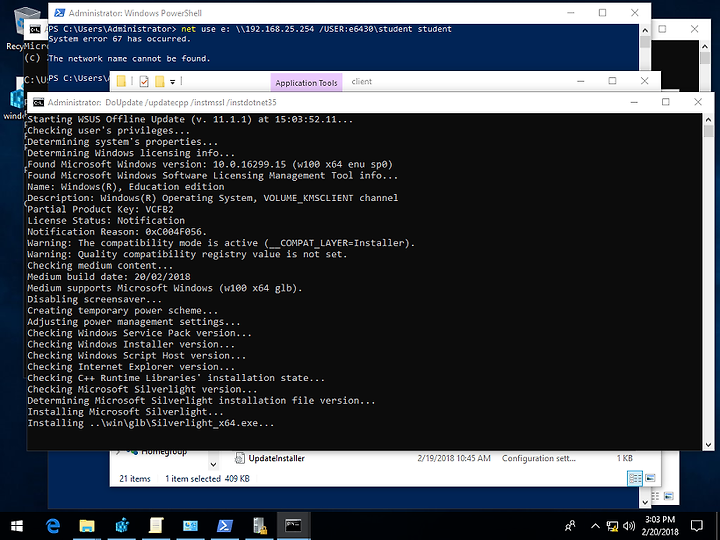
Task: Click Properties checkmark icon in quick access toolbar
Action: [144, 81]
